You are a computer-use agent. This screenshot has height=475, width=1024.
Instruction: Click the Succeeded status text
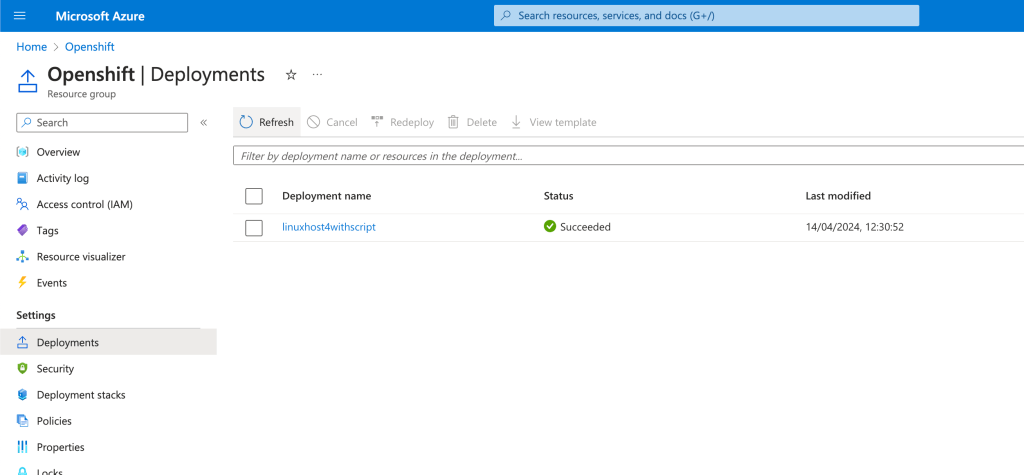(x=585, y=227)
